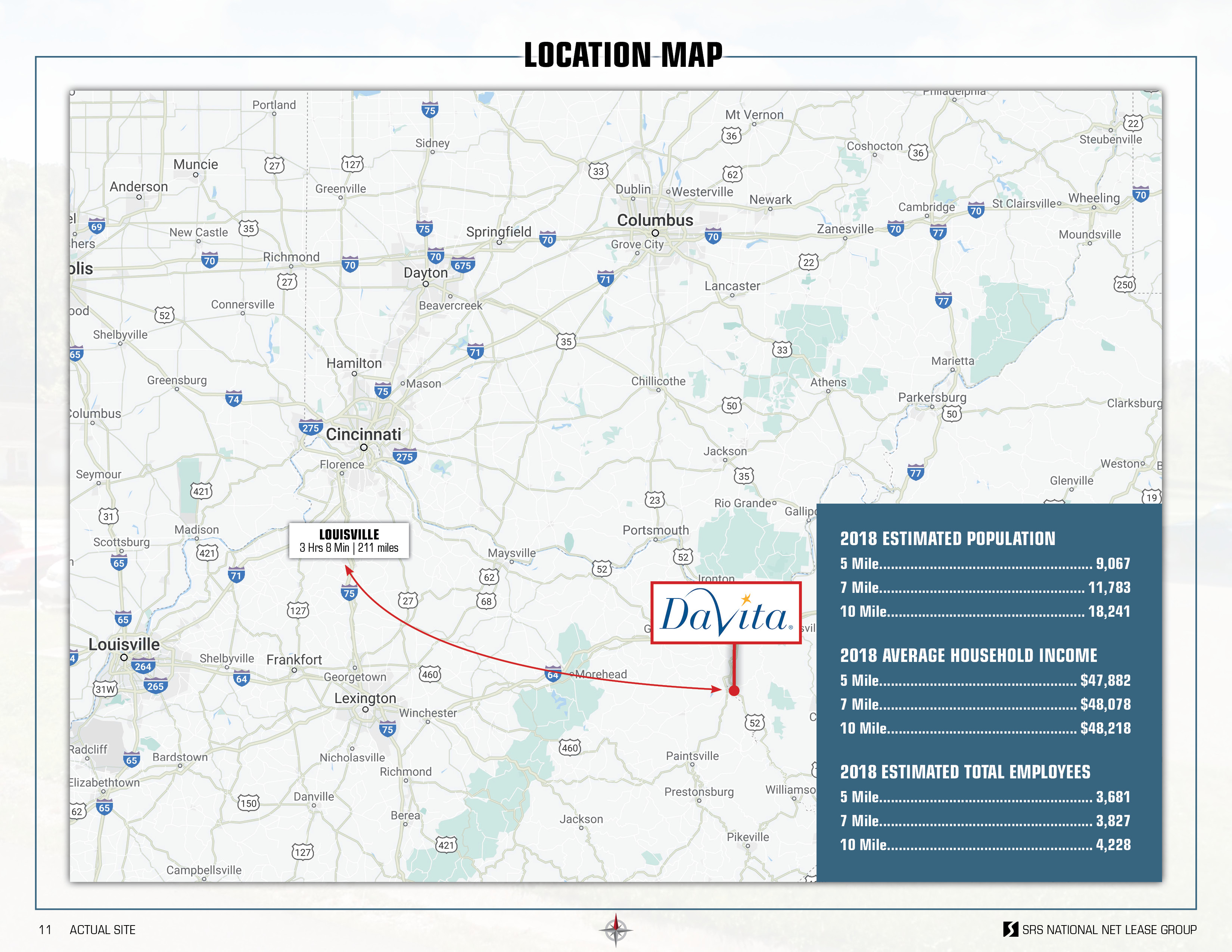This screenshot has width=1232, height=952.
Task: Click the DaVita logo callout
Action: [726, 613]
